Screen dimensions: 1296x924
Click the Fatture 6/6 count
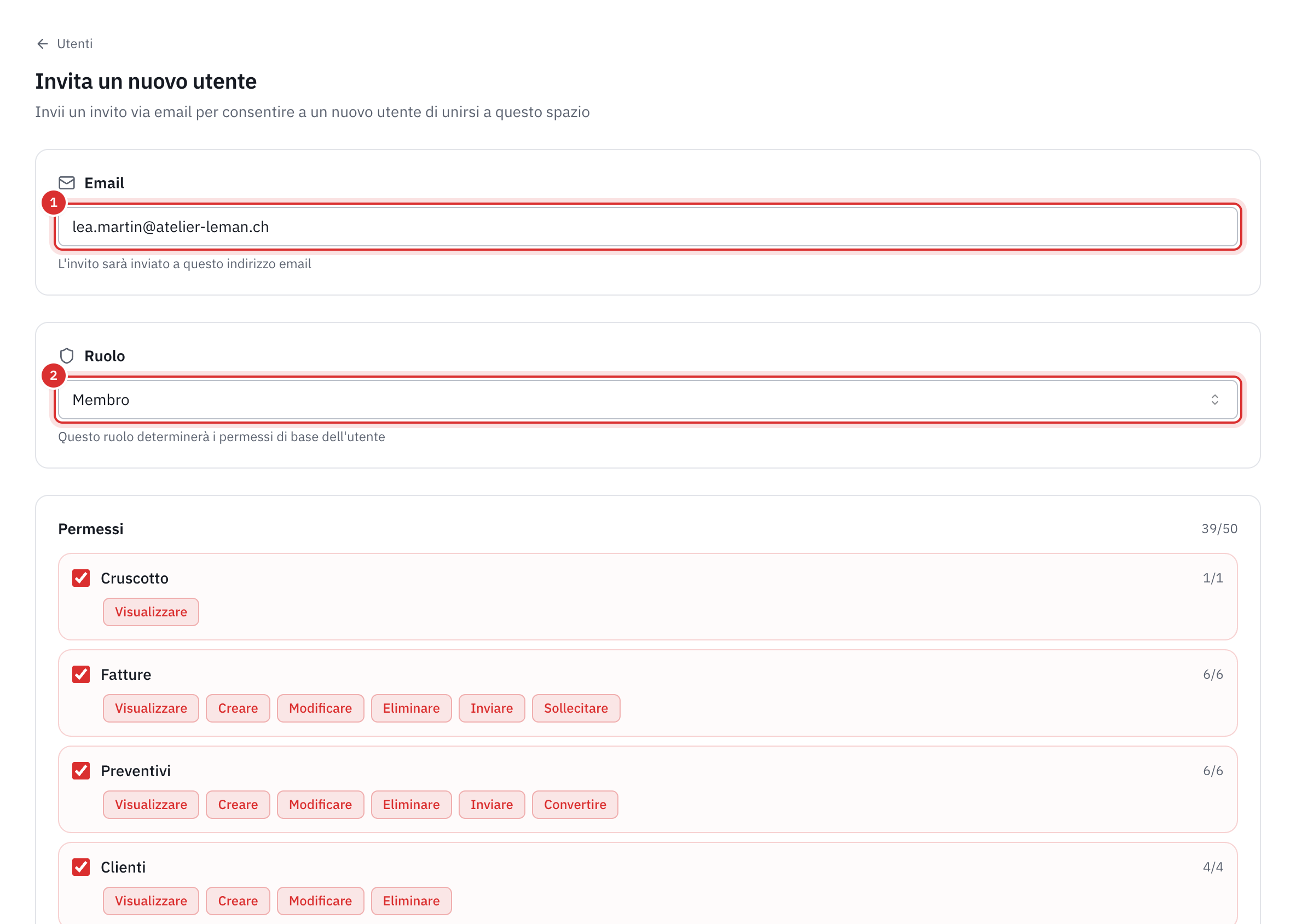pyautogui.click(x=1212, y=674)
